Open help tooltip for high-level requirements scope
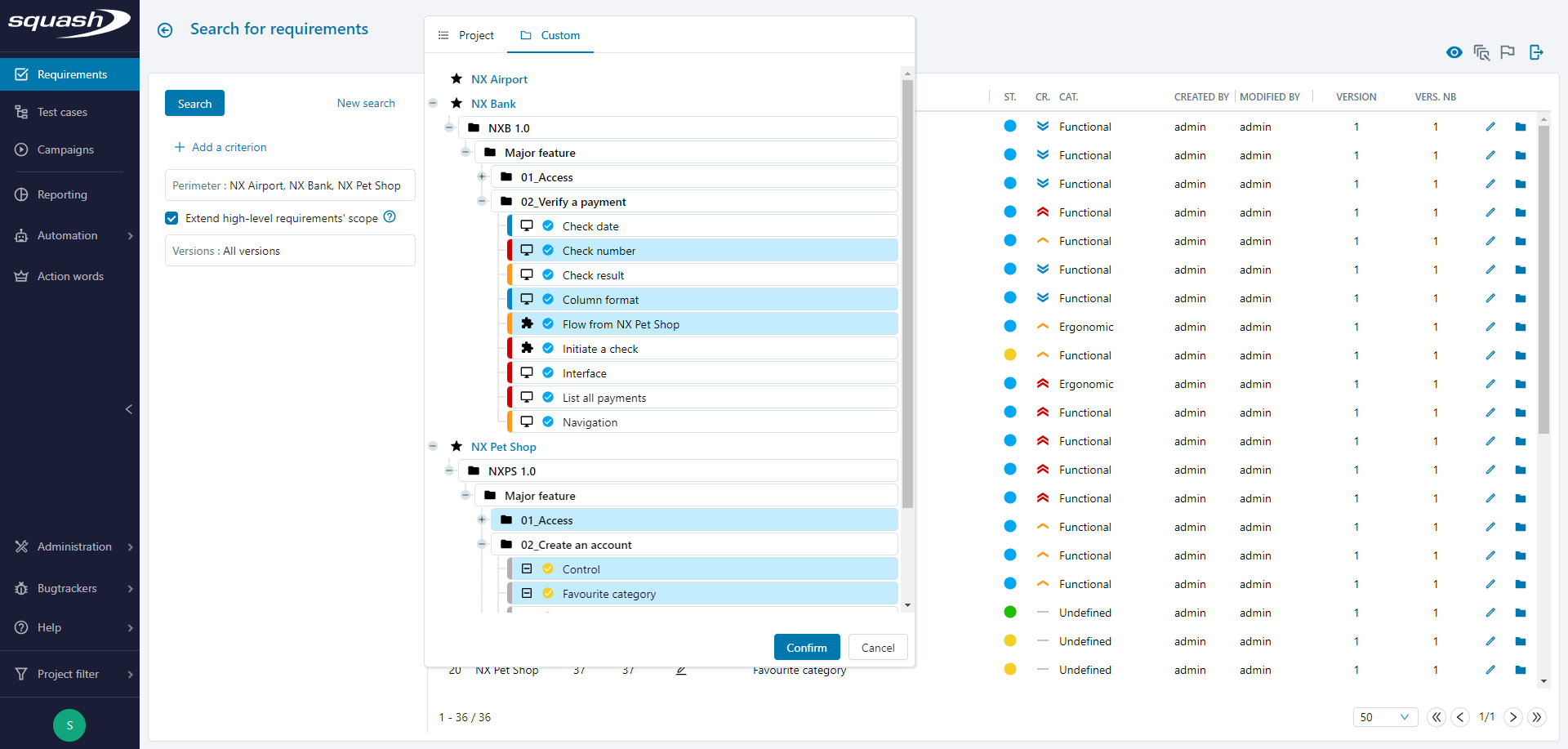 pos(390,217)
